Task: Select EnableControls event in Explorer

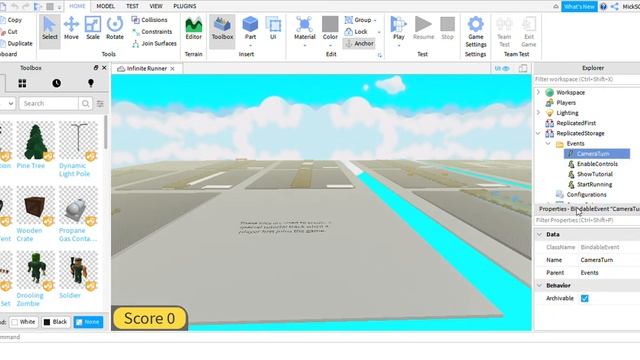Action: click(x=597, y=164)
